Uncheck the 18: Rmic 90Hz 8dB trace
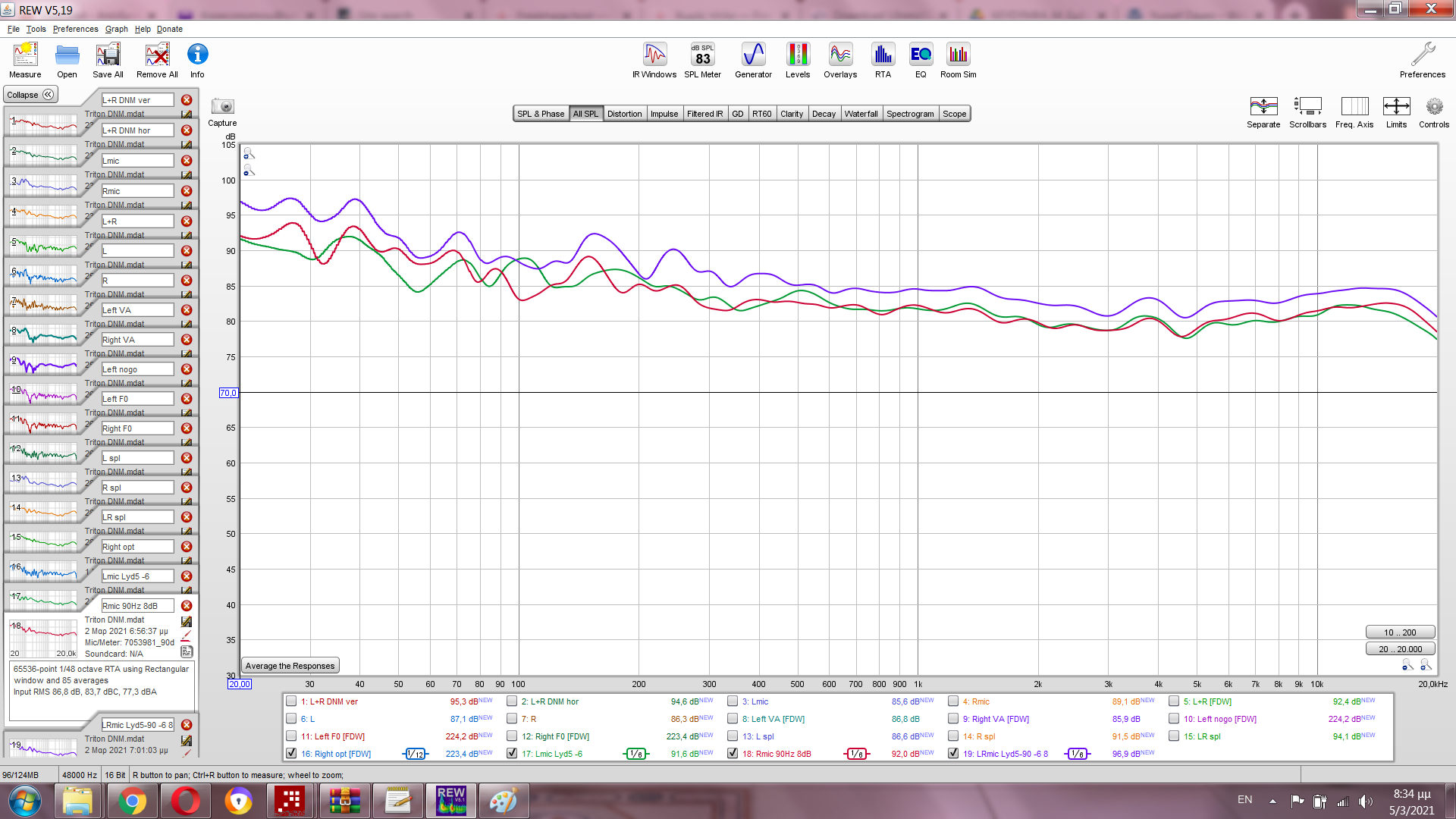 tap(733, 754)
